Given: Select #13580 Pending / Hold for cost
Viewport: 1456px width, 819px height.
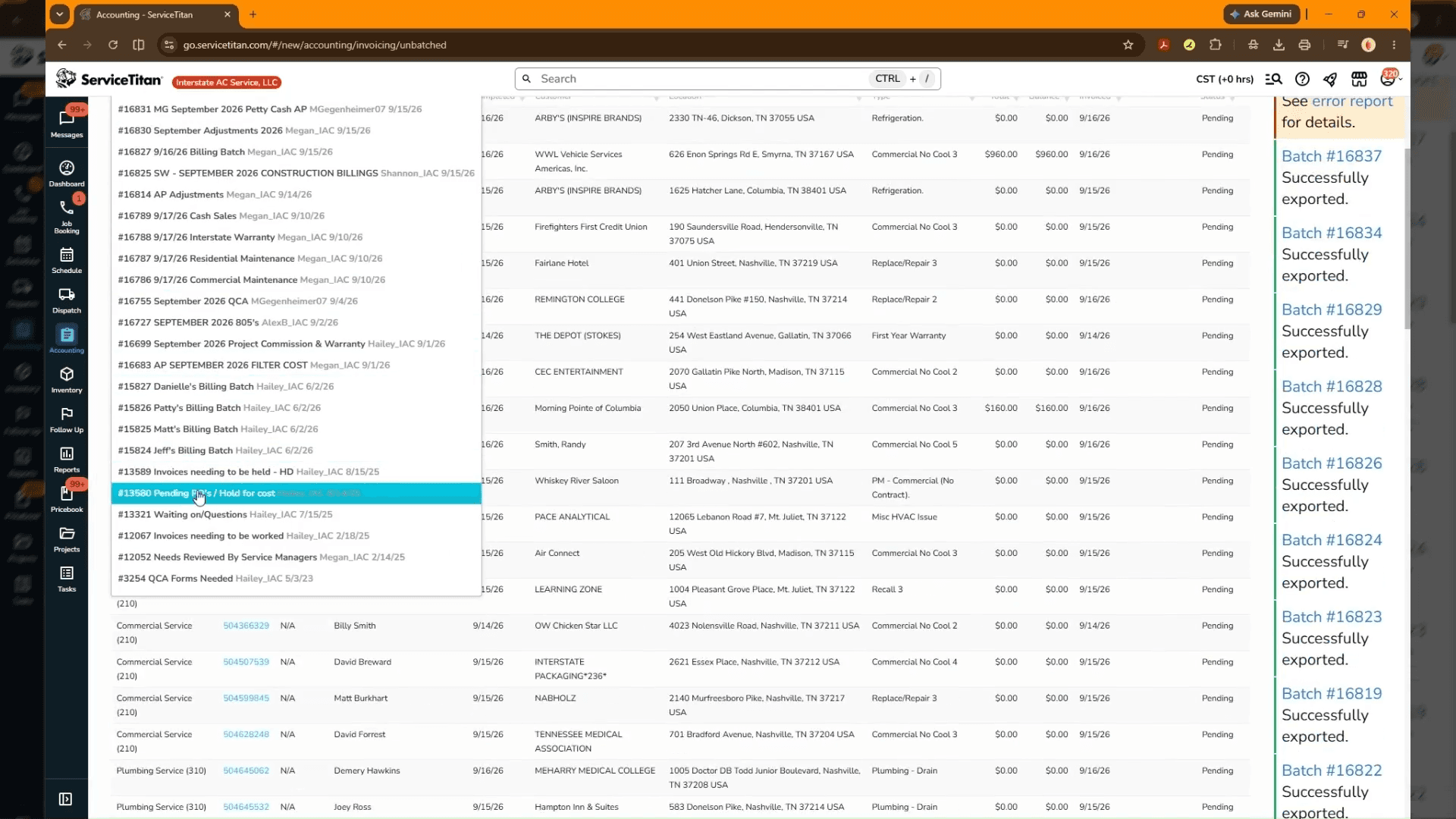Looking at the screenshot, I should click(x=296, y=493).
